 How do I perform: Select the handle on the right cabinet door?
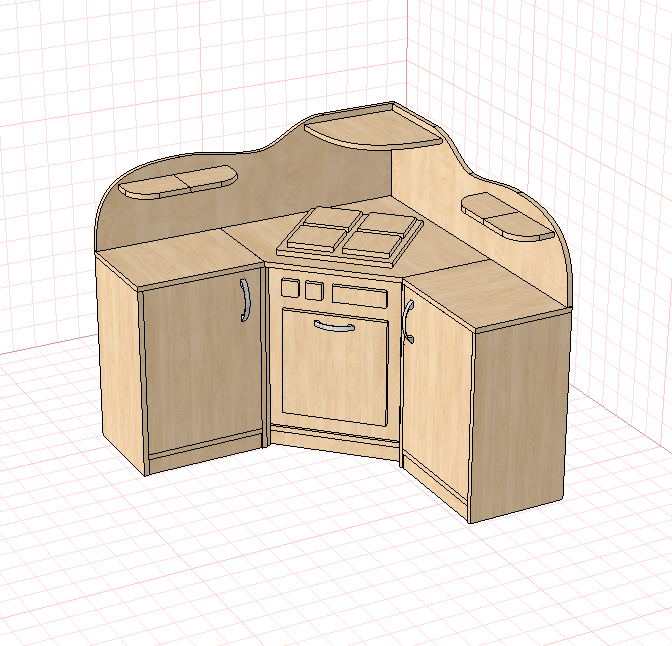coord(408,321)
